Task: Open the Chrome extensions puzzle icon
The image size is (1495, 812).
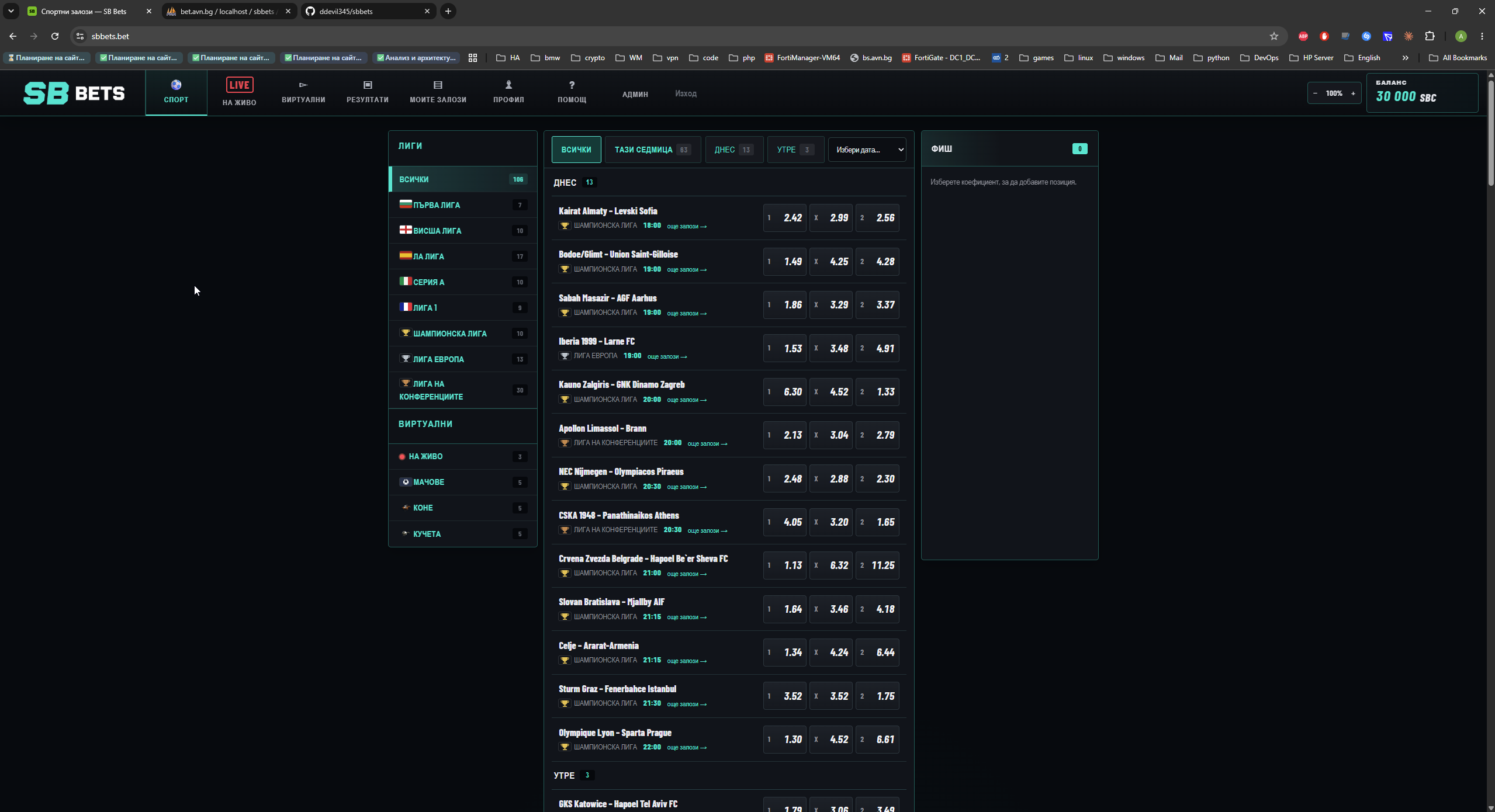Action: [x=1430, y=36]
